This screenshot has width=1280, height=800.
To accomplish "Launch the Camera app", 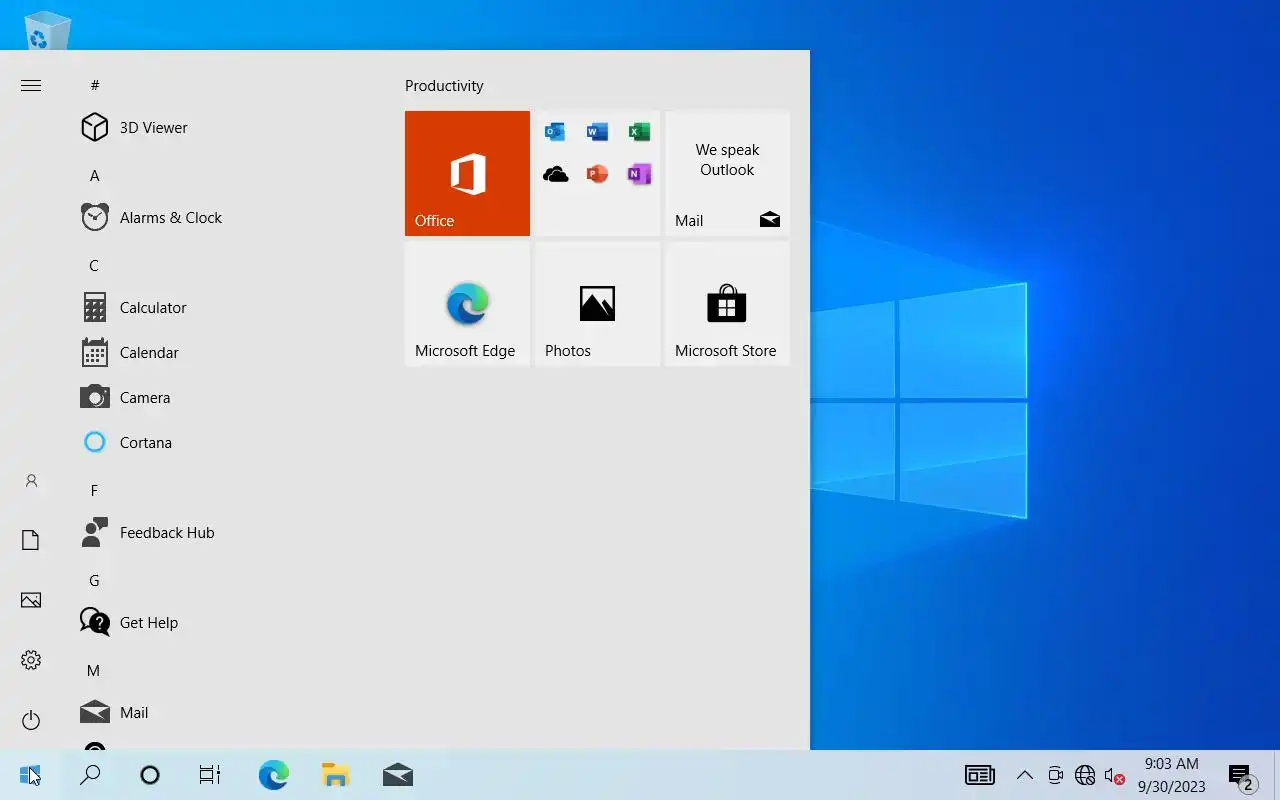I will click(225, 397).
